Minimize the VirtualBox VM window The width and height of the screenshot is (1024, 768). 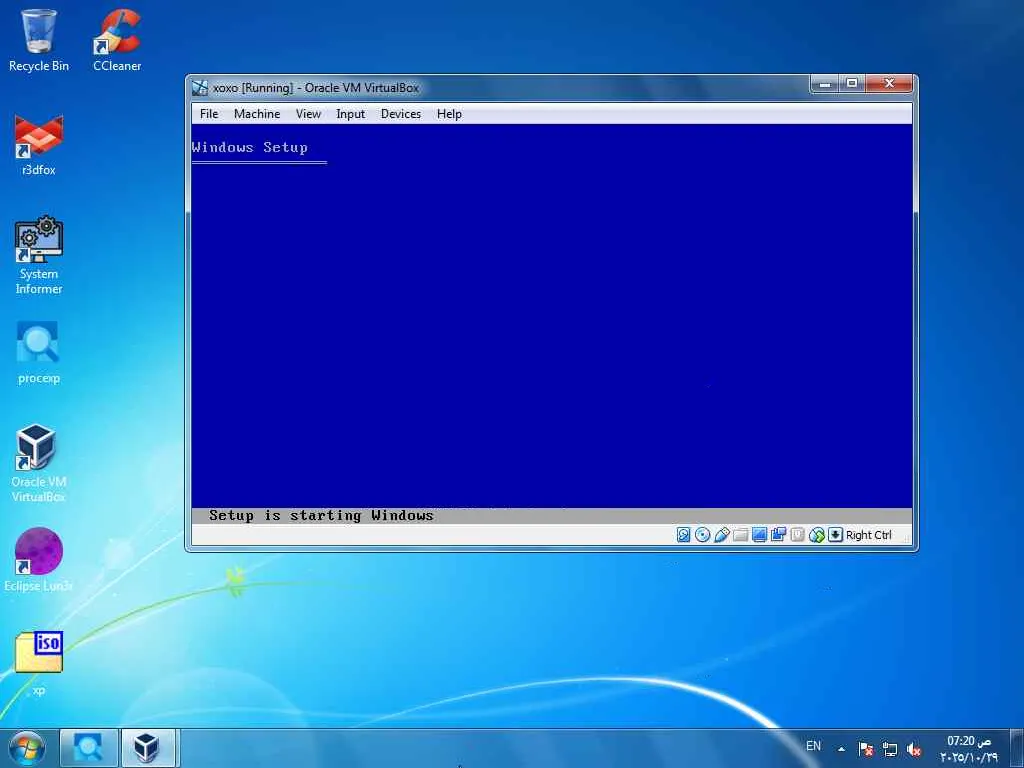[825, 84]
